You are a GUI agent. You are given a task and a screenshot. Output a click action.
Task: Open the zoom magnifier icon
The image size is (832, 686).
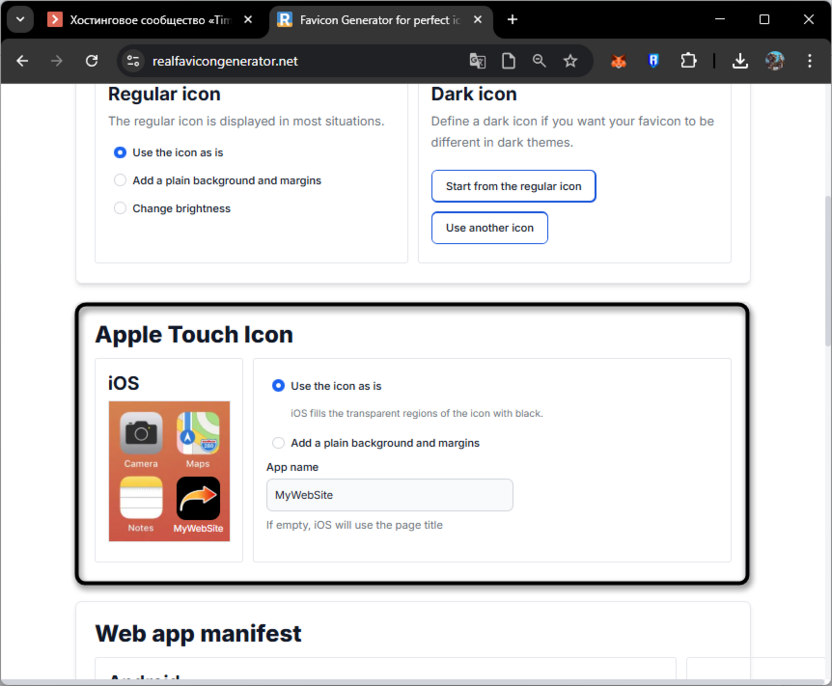coord(539,61)
